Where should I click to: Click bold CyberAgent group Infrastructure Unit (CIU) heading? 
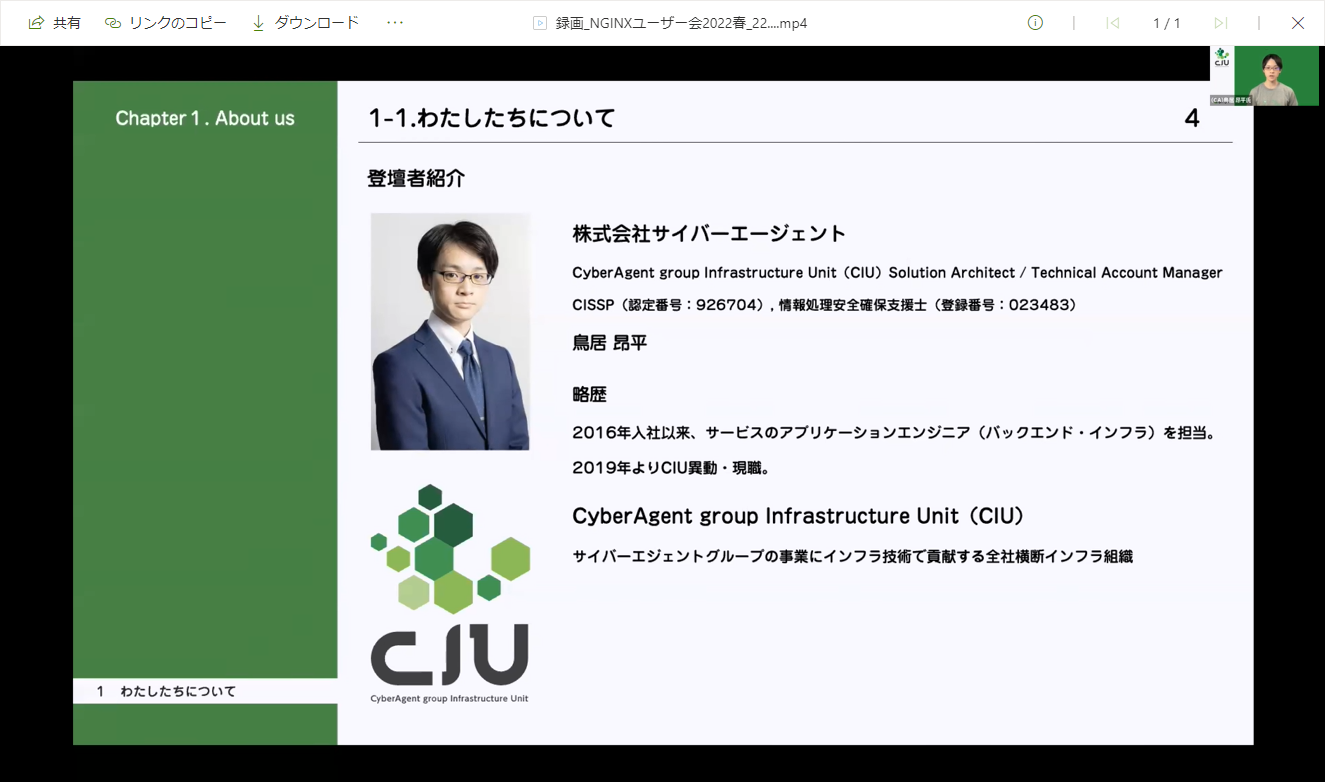click(799, 517)
